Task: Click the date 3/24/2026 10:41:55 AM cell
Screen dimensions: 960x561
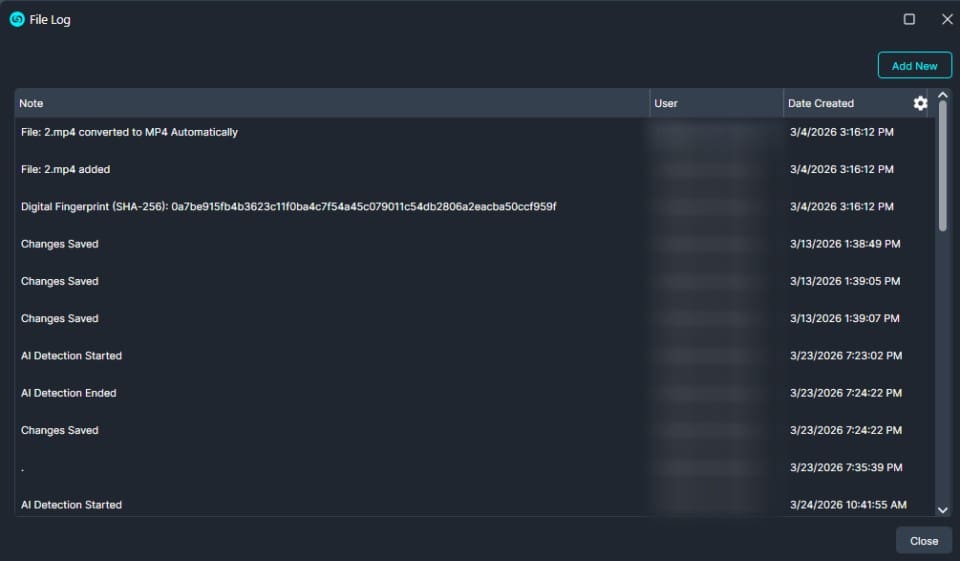Action: (847, 505)
